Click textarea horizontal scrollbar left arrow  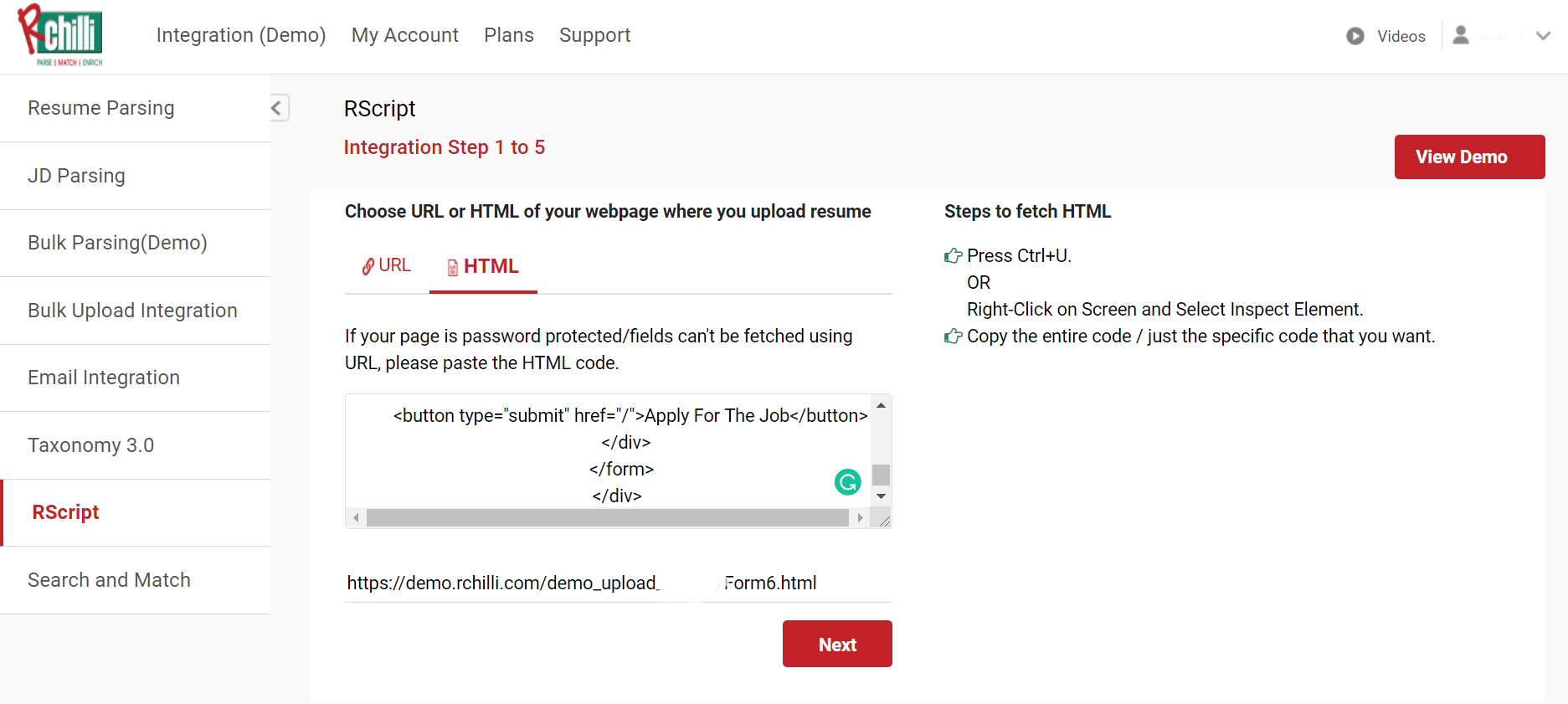356,518
